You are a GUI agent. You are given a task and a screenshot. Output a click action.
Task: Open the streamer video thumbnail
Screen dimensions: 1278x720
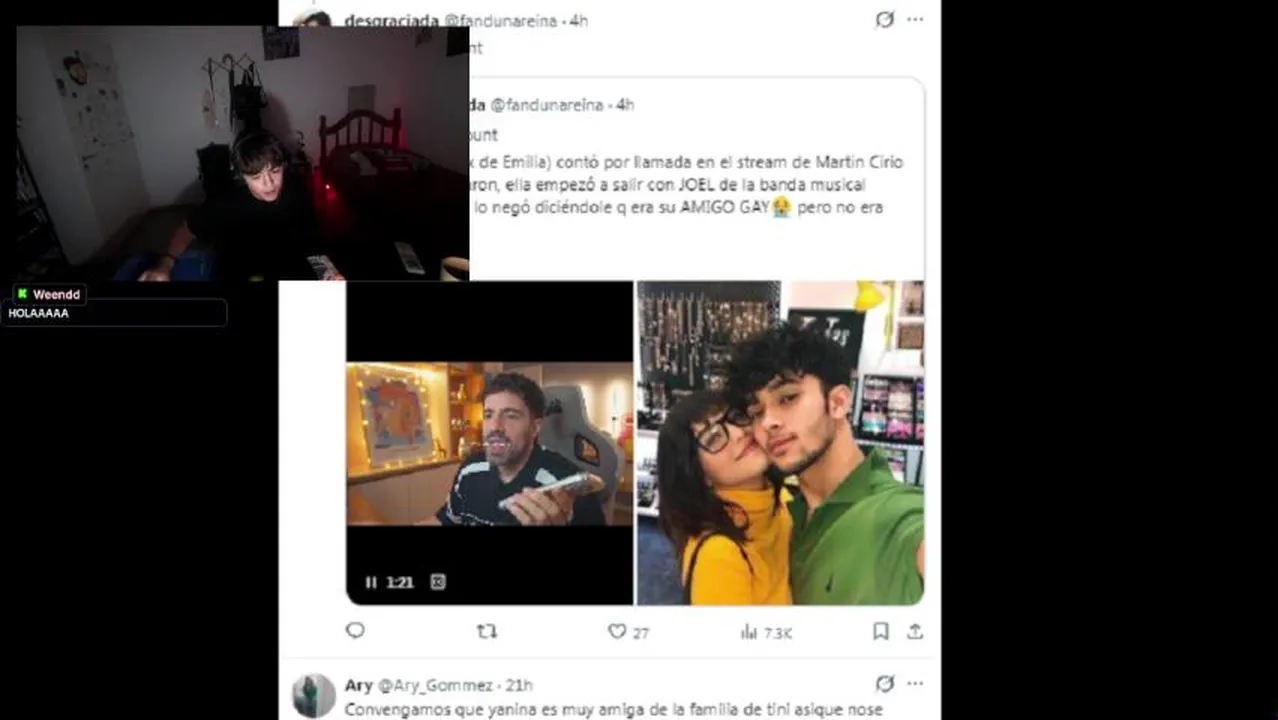click(x=490, y=443)
